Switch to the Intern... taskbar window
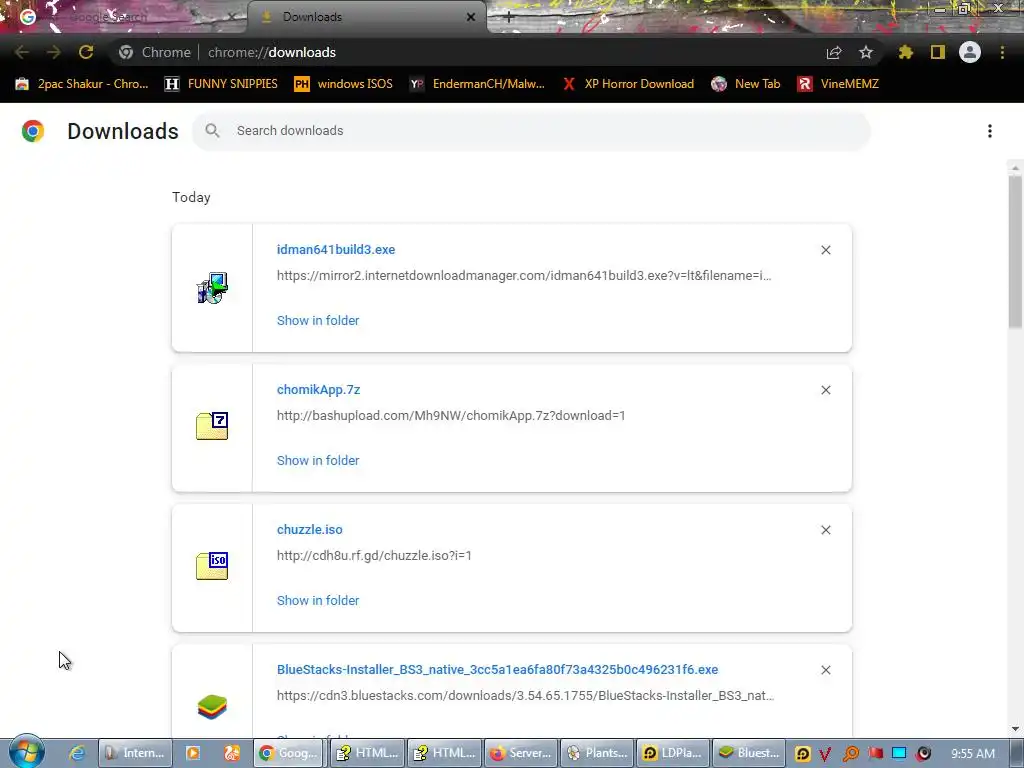 pos(135,753)
